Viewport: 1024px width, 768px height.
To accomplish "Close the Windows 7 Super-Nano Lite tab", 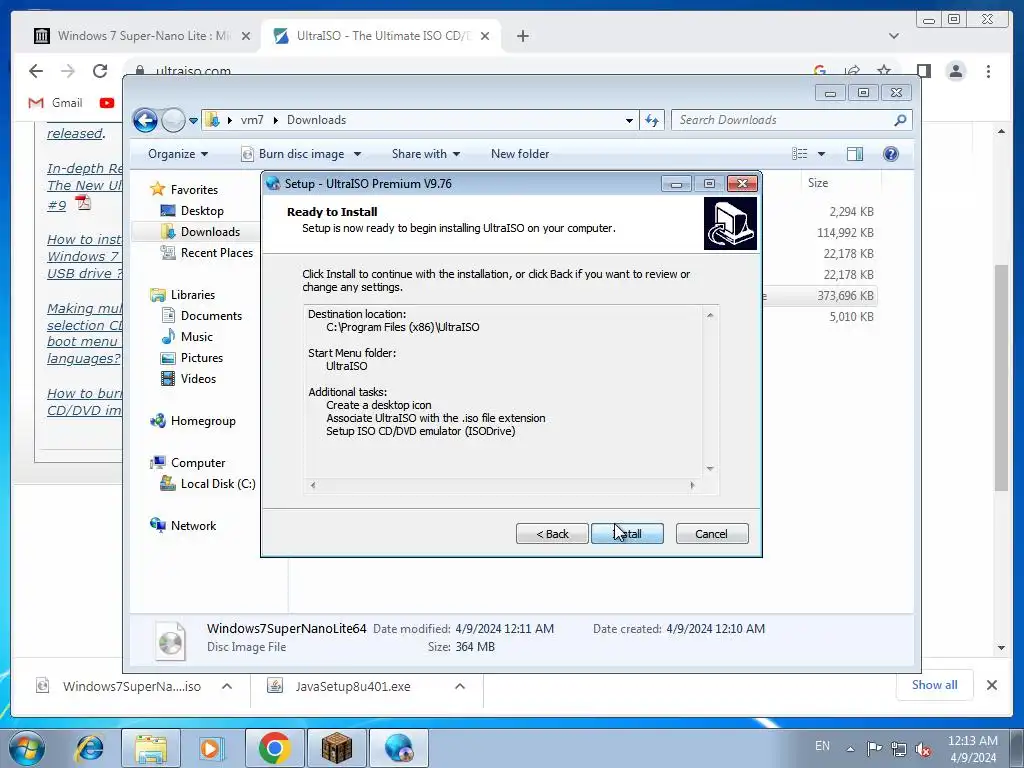I will click(x=246, y=36).
